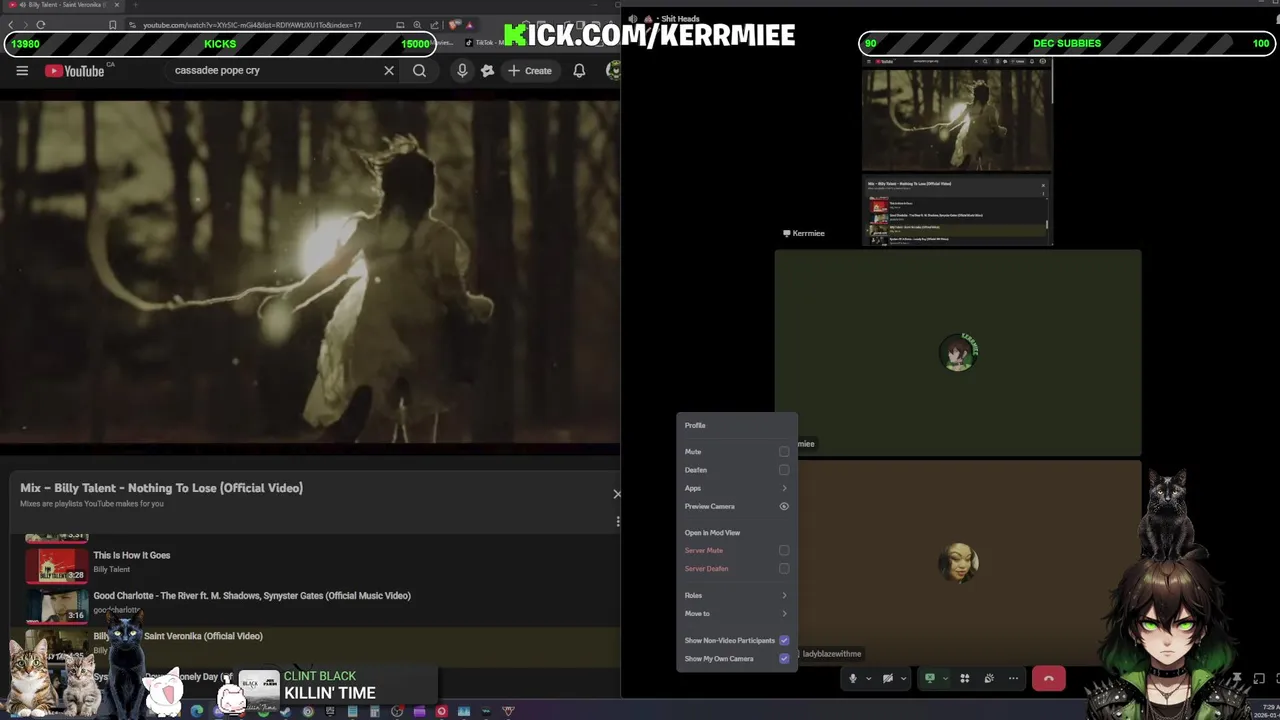Open screen share options dropdown arrow
The height and width of the screenshot is (720, 1280).
click(945, 678)
